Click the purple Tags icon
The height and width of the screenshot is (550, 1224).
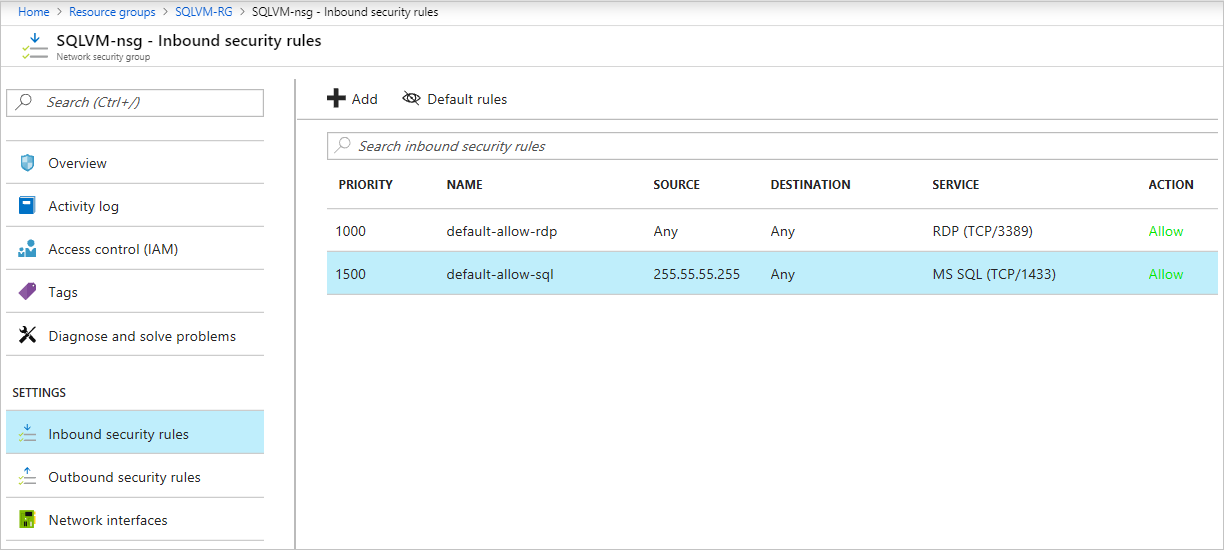pos(27,292)
